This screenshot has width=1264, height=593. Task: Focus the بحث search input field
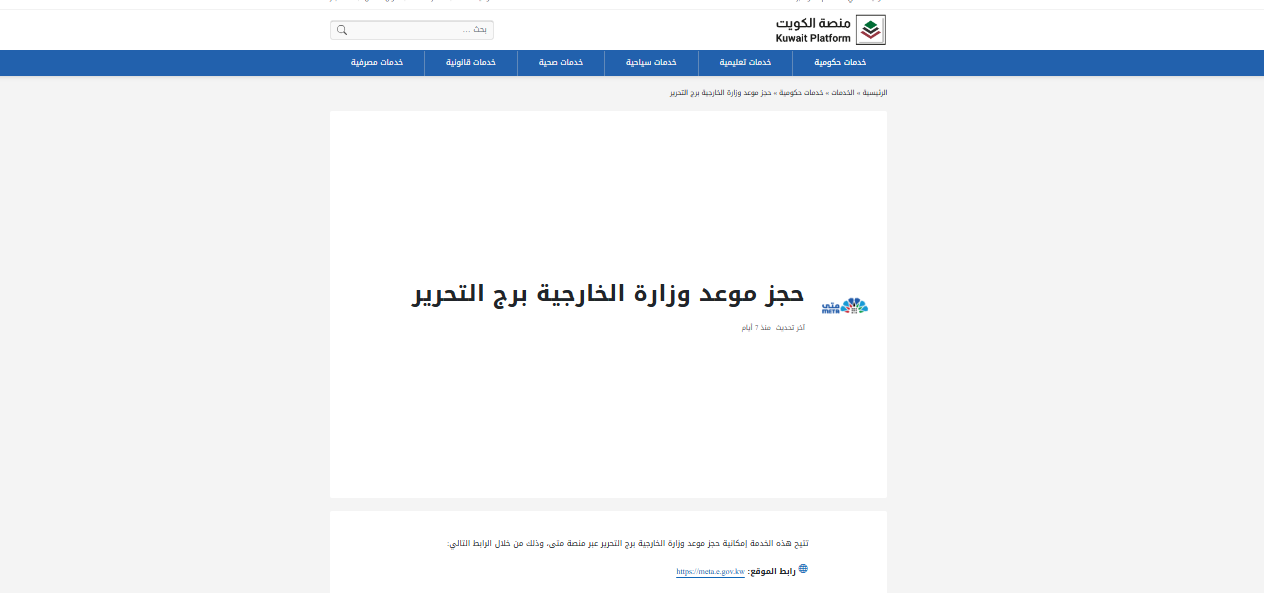420,30
